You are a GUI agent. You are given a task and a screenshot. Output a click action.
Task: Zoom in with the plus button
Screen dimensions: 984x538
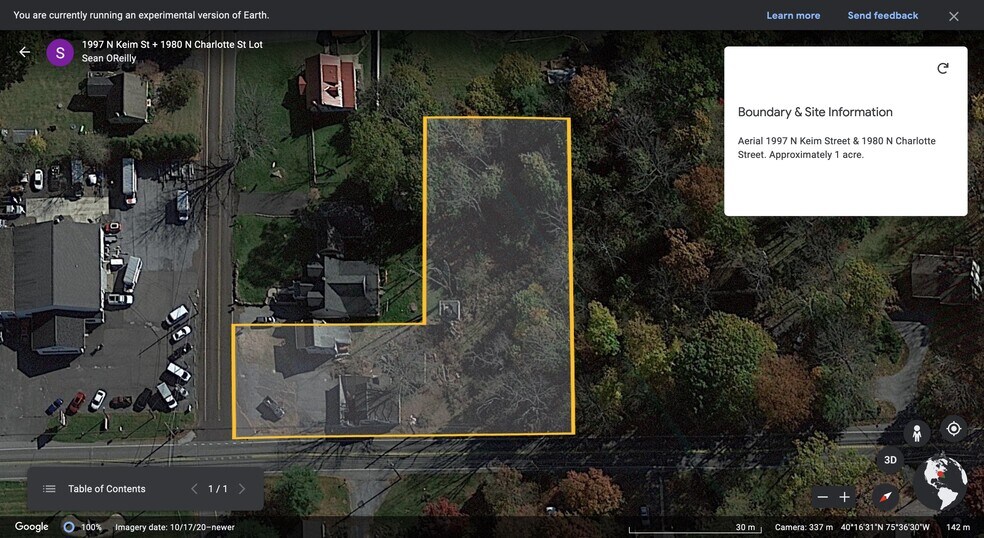tap(845, 497)
